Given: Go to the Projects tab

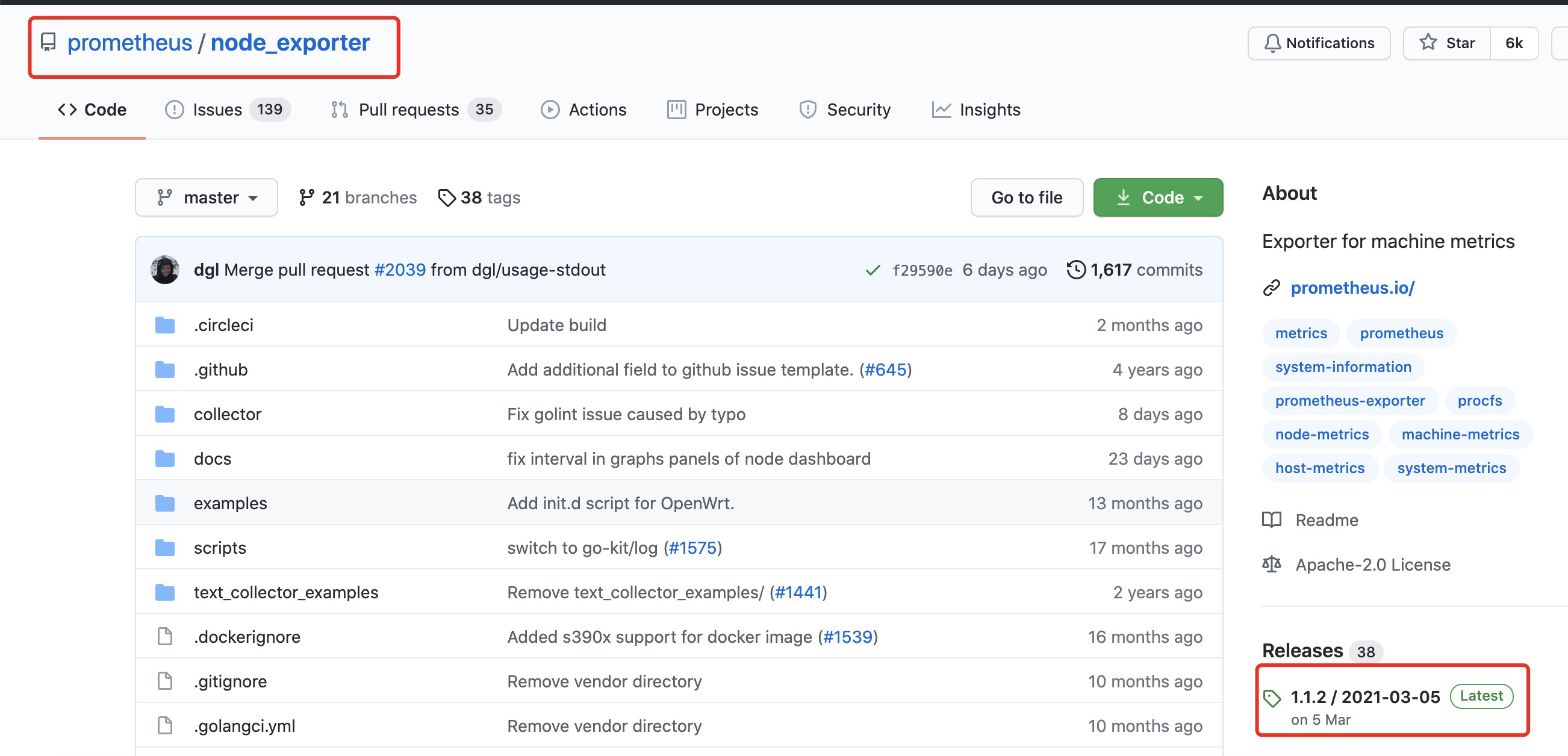Looking at the screenshot, I should click(x=712, y=110).
